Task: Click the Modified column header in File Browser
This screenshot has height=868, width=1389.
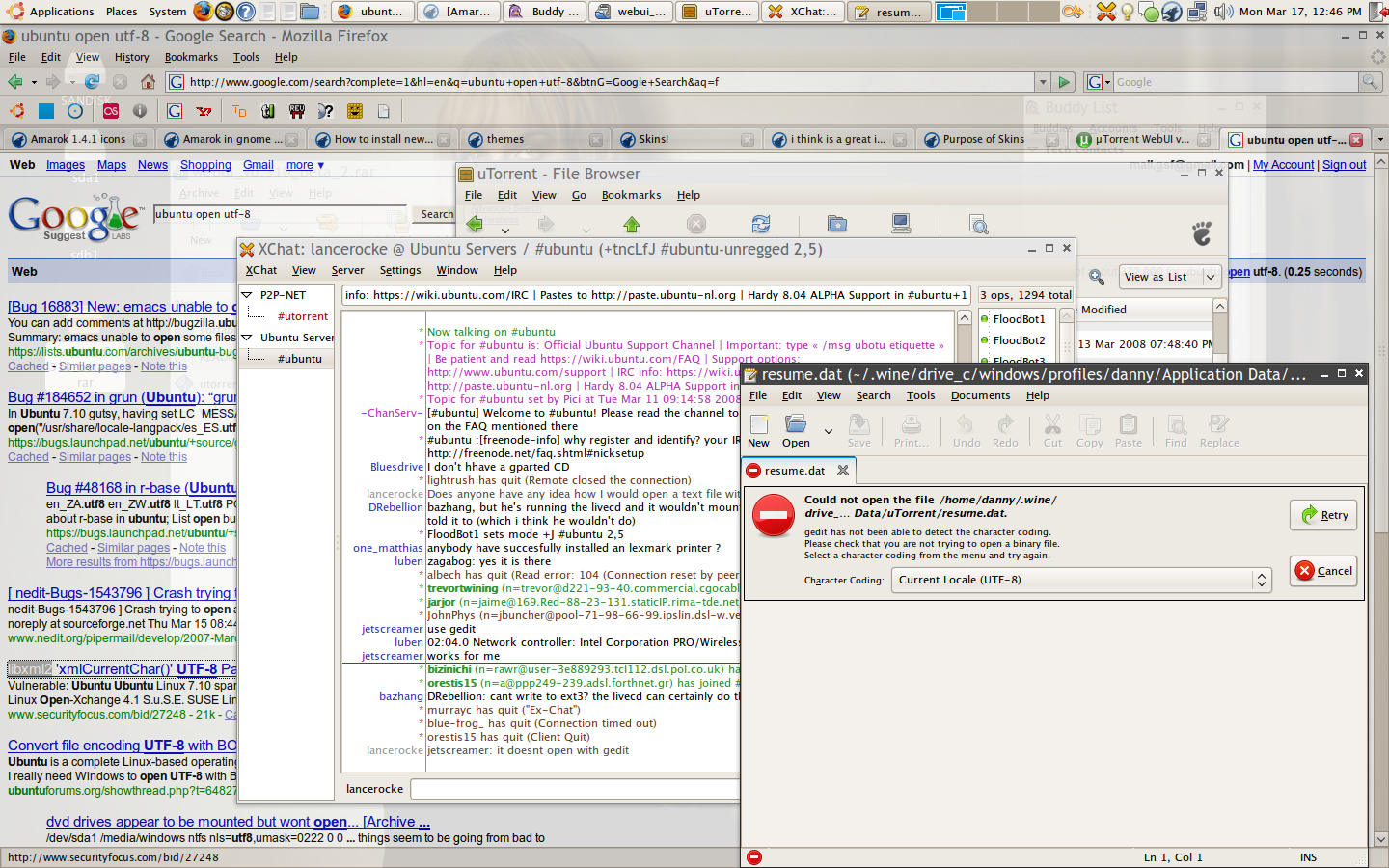Action: click(x=1144, y=310)
